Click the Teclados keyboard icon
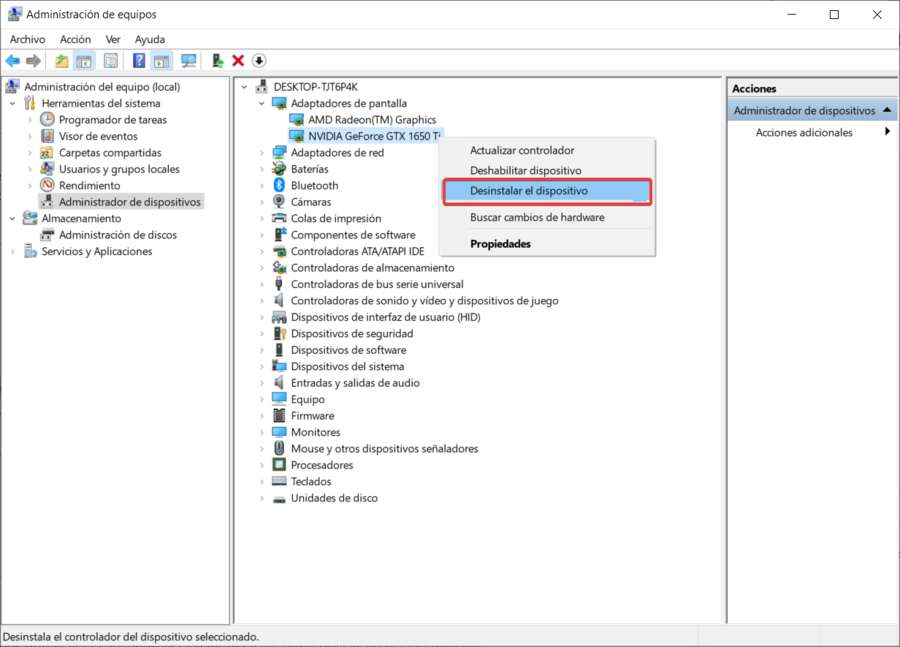Image resolution: width=900 pixels, height=647 pixels. pos(279,481)
